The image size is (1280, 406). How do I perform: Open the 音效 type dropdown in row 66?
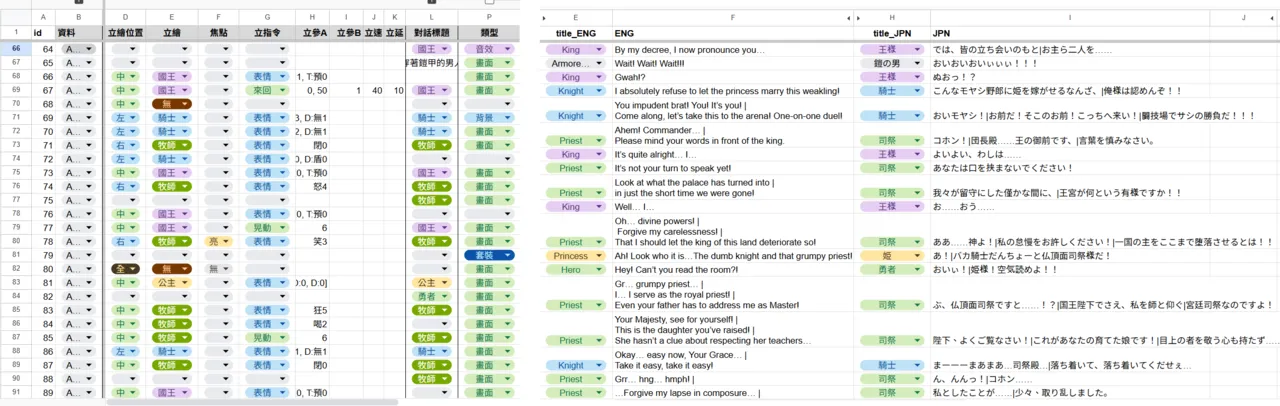[489, 48]
